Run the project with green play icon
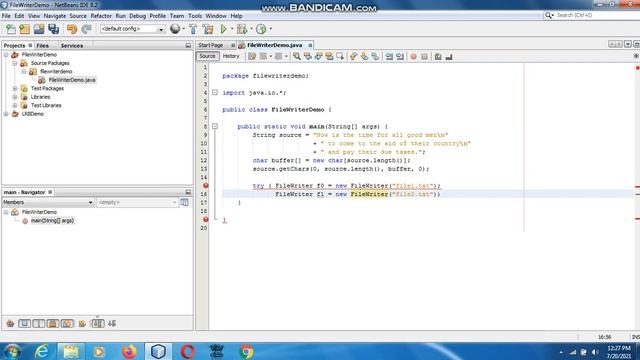The image size is (640, 360). pos(223,29)
